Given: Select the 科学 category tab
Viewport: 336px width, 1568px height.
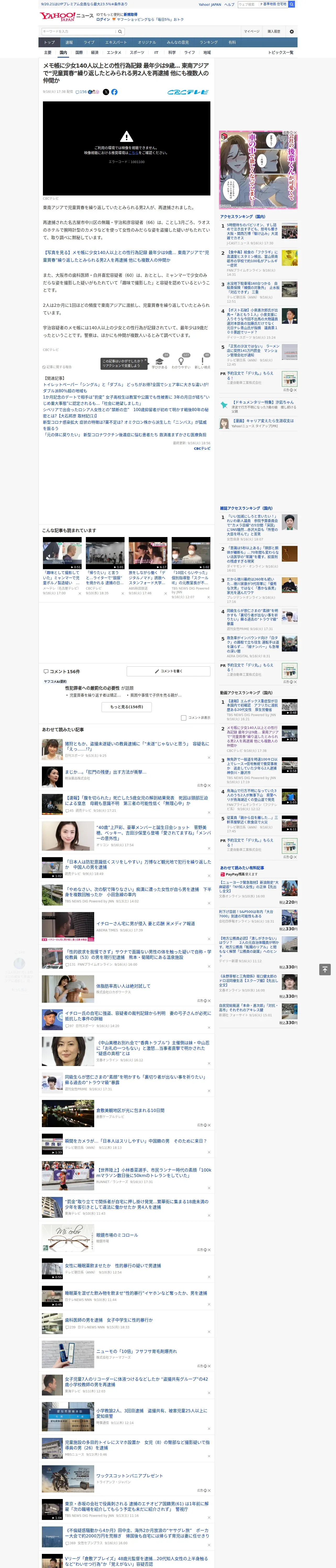Looking at the screenshot, I should tap(172, 52).
